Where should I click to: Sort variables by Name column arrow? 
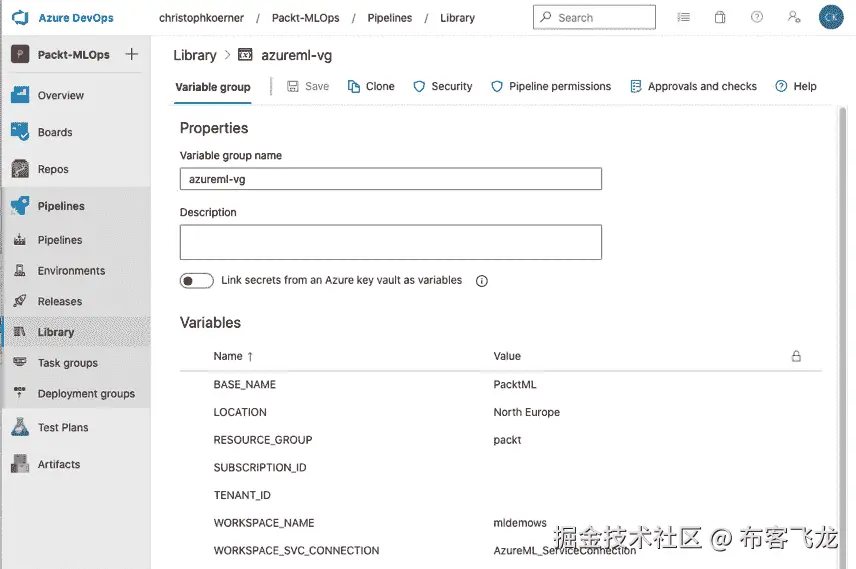click(x=250, y=356)
